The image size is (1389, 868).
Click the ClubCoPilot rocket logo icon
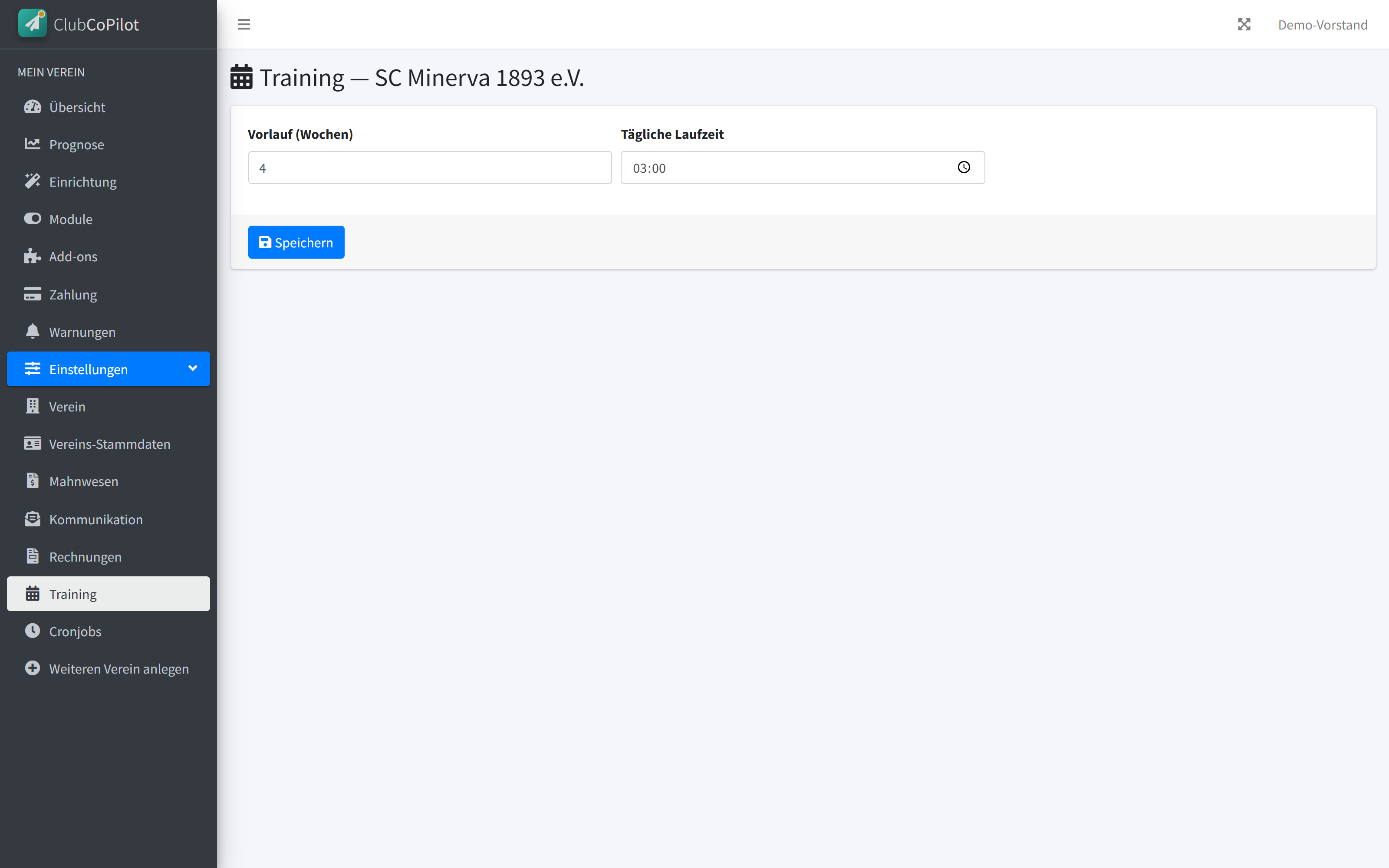coord(32,23)
